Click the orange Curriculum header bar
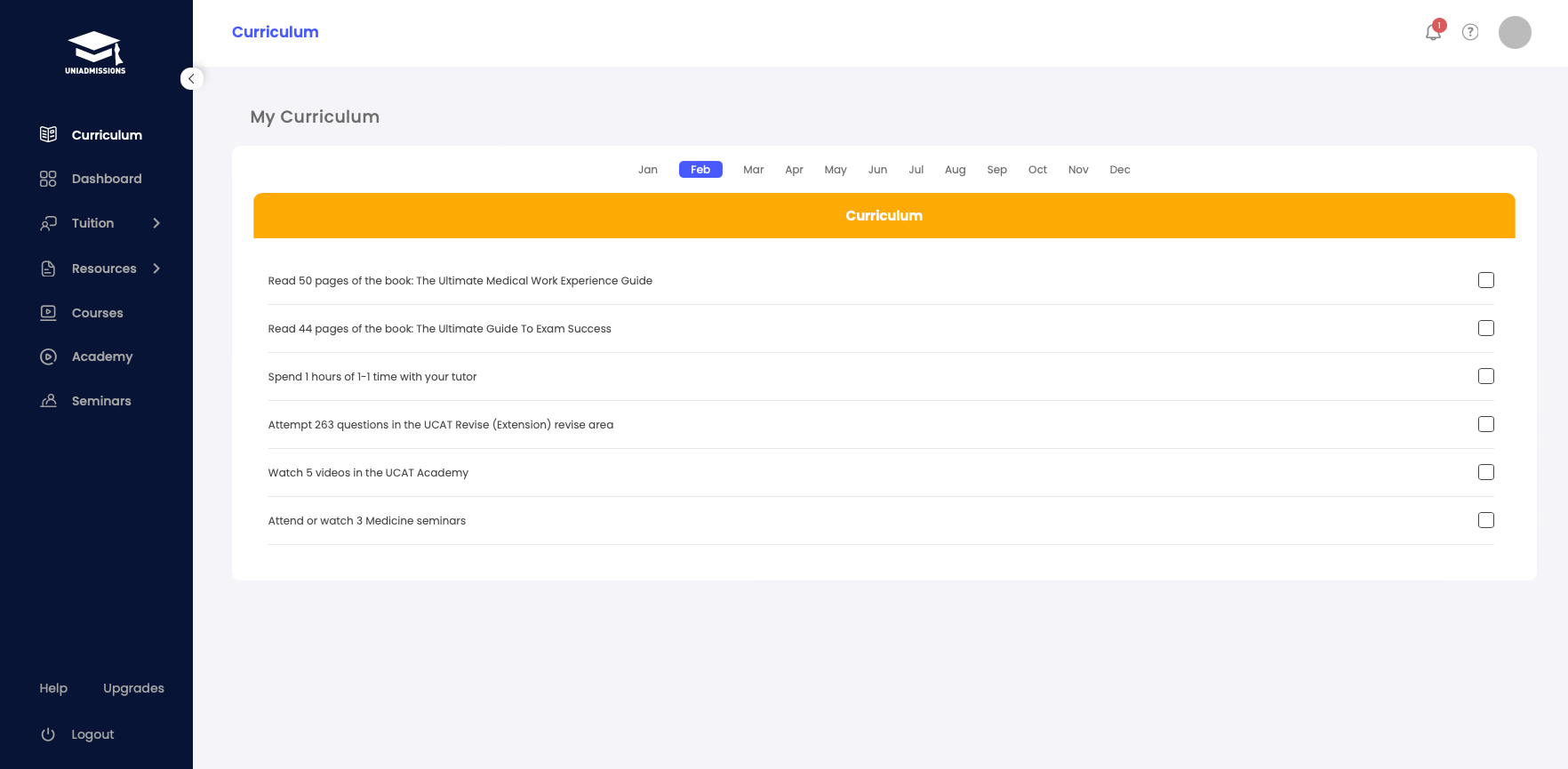The height and width of the screenshot is (769, 1568). (x=884, y=216)
